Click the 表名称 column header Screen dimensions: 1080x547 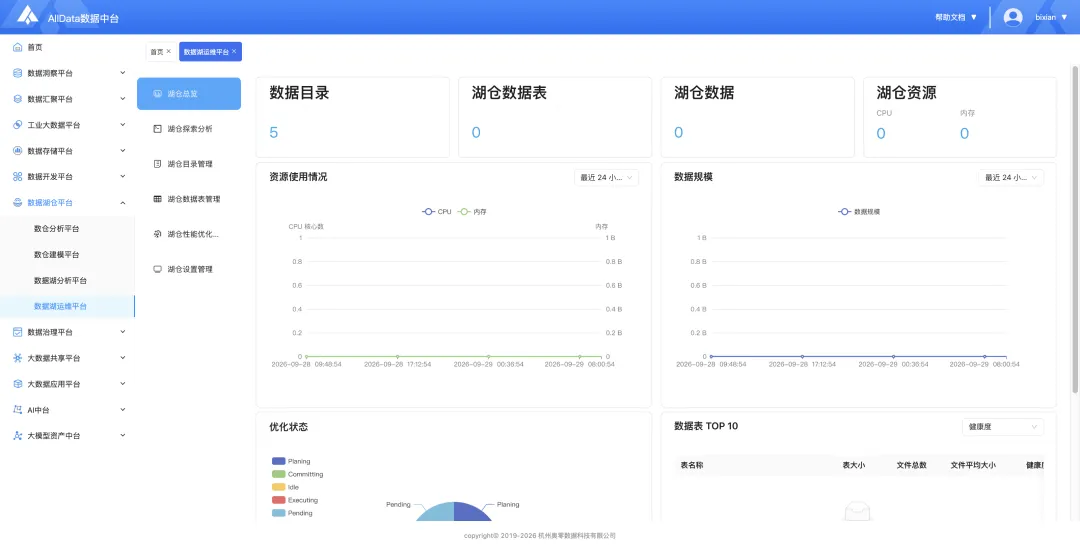click(692, 465)
